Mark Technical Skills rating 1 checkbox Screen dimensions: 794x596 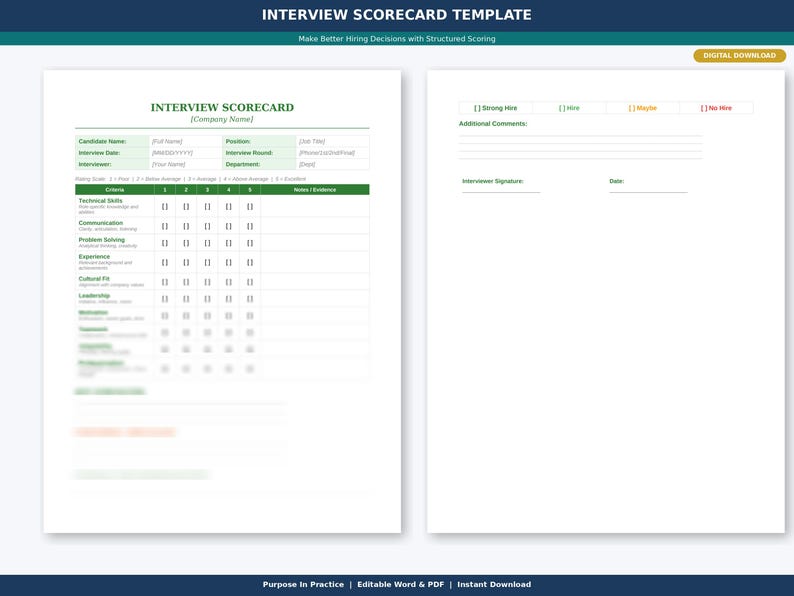coord(165,206)
